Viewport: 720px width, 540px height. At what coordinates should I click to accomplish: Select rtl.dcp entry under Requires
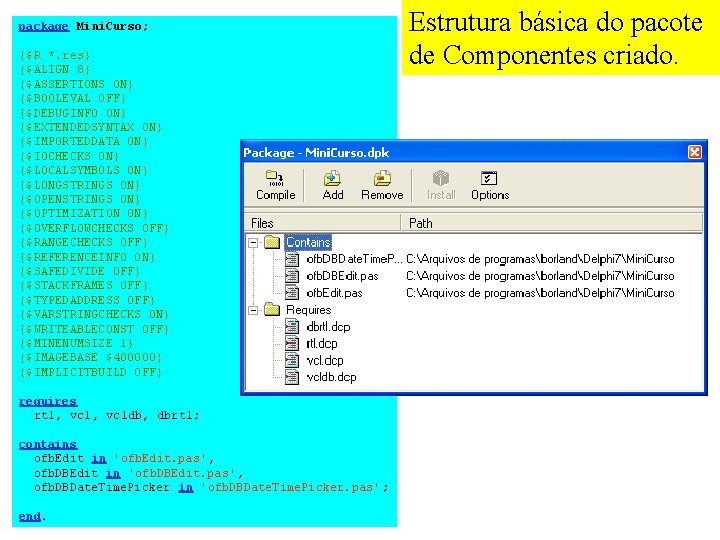tap(322, 343)
